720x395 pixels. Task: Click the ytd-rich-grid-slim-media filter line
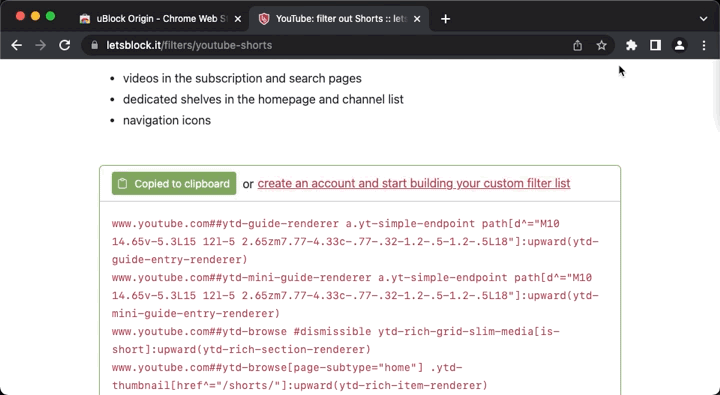click(336, 340)
